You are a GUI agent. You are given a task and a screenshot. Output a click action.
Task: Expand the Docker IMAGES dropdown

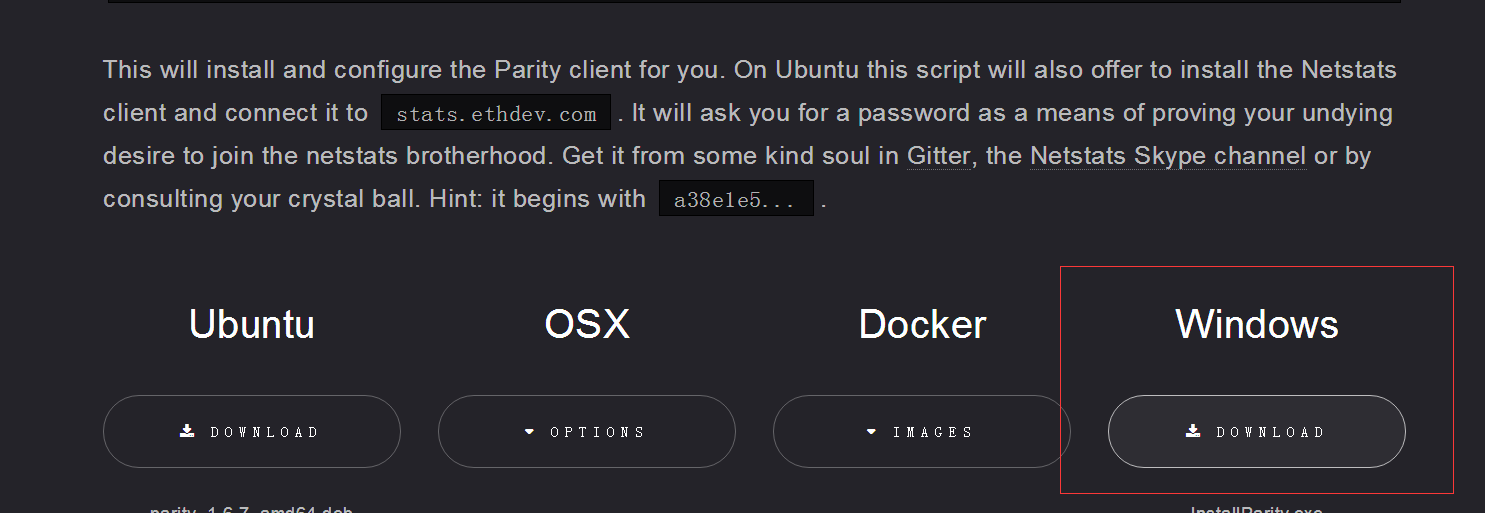[x=922, y=432]
